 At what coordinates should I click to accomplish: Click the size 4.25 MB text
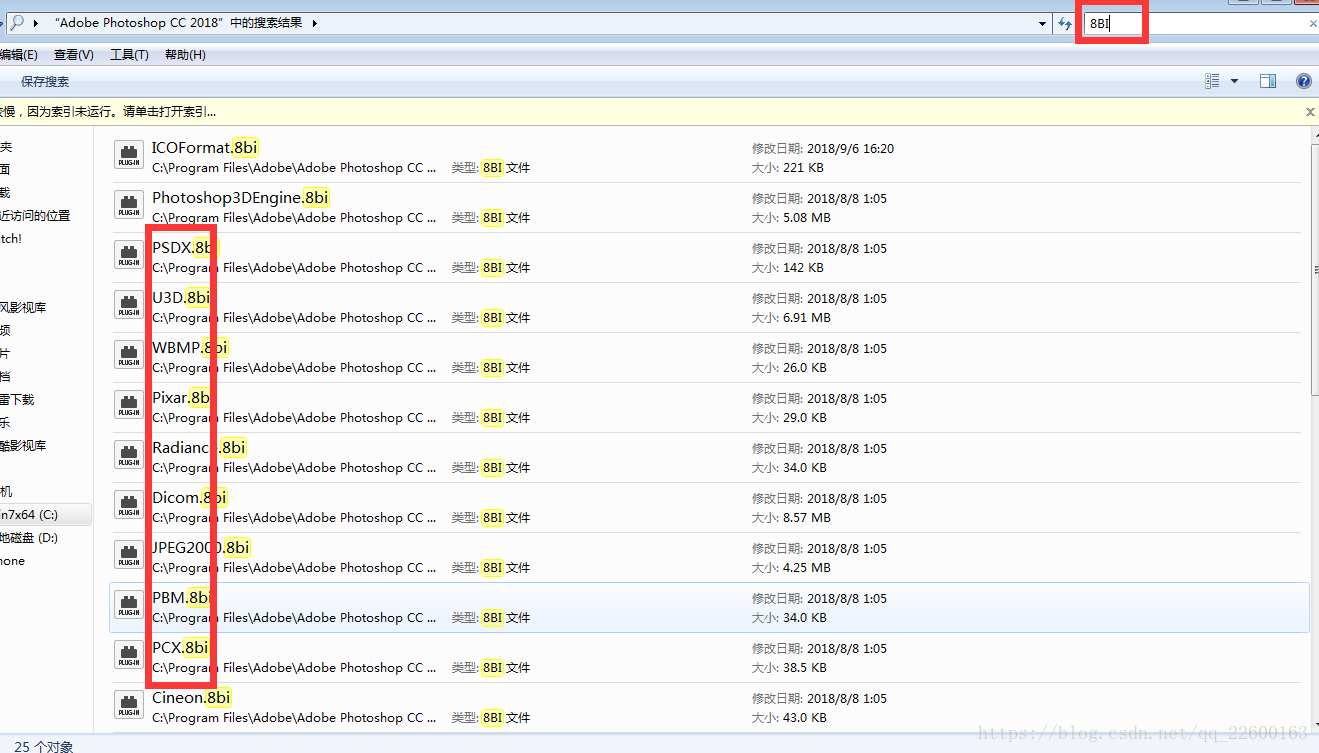pyautogui.click(x=807, y=568)
